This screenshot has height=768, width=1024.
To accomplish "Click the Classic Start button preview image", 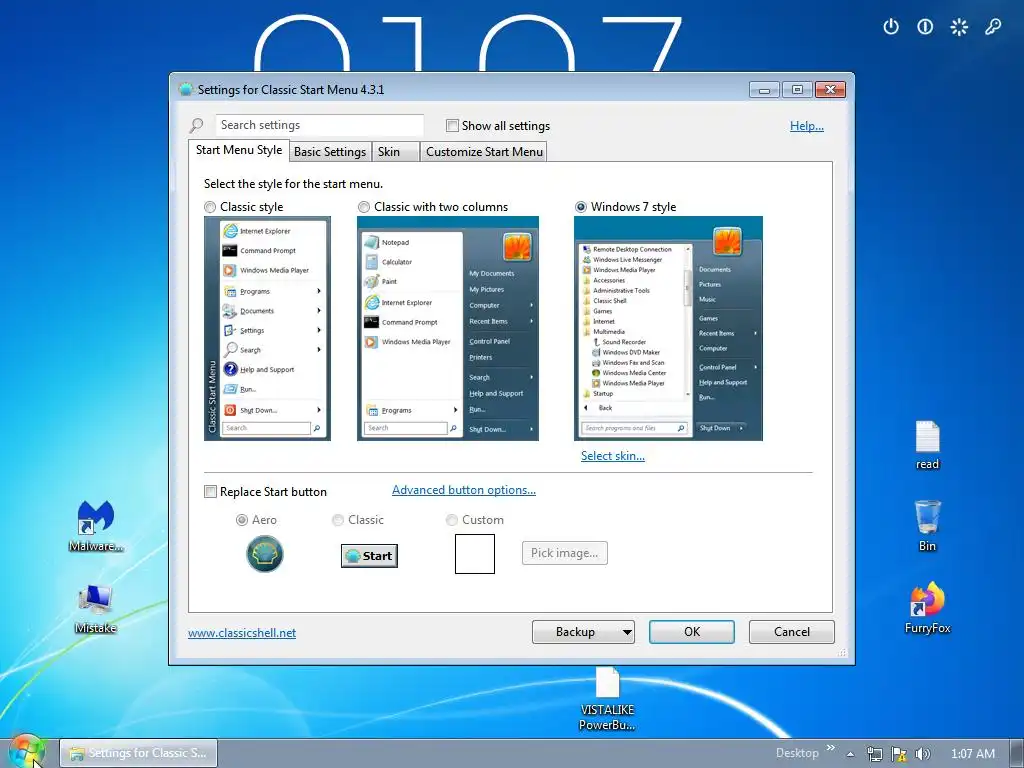I will click(369, 556).
